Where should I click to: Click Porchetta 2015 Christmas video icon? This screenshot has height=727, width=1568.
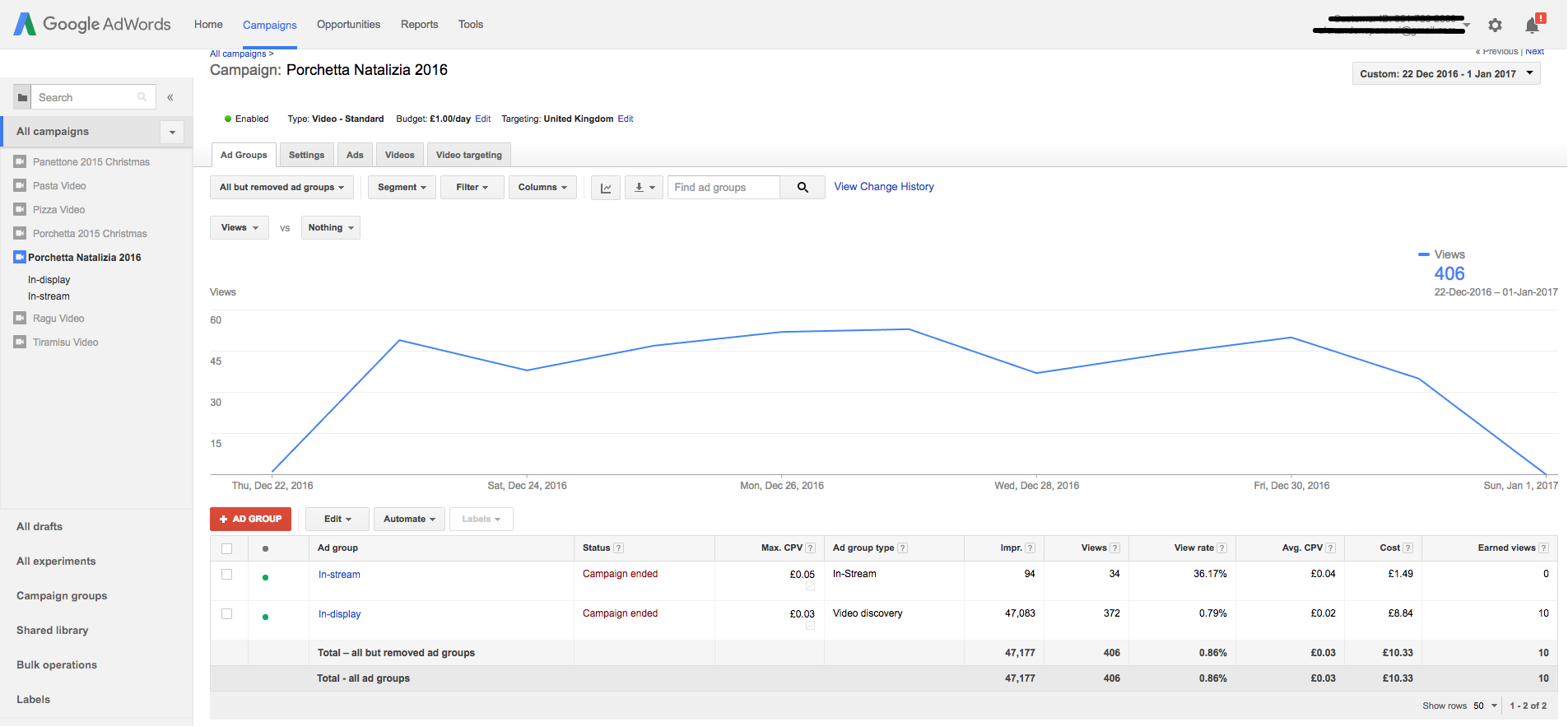point(20,233)
